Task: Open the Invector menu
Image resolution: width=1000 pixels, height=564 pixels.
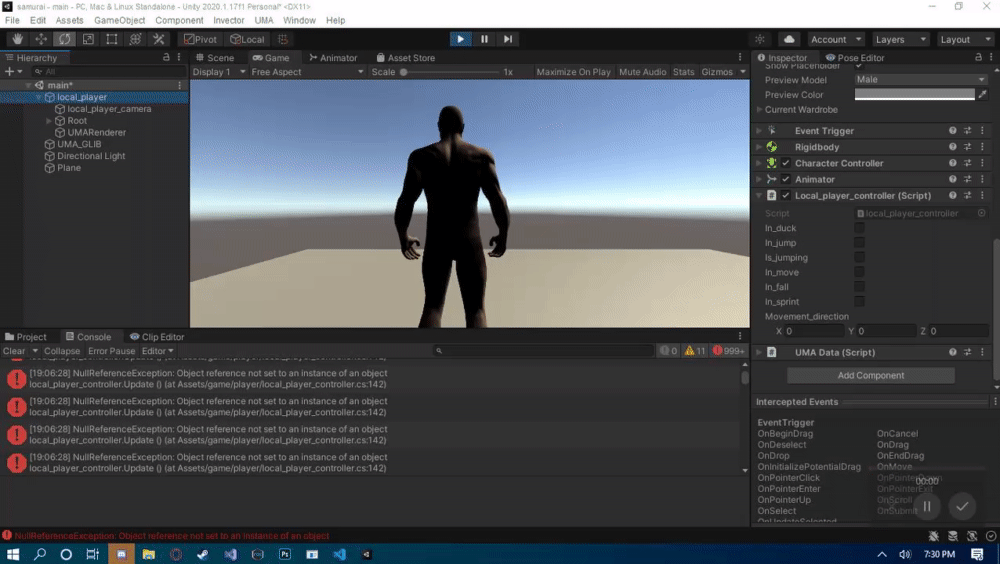Action: (x=228, y=20)
